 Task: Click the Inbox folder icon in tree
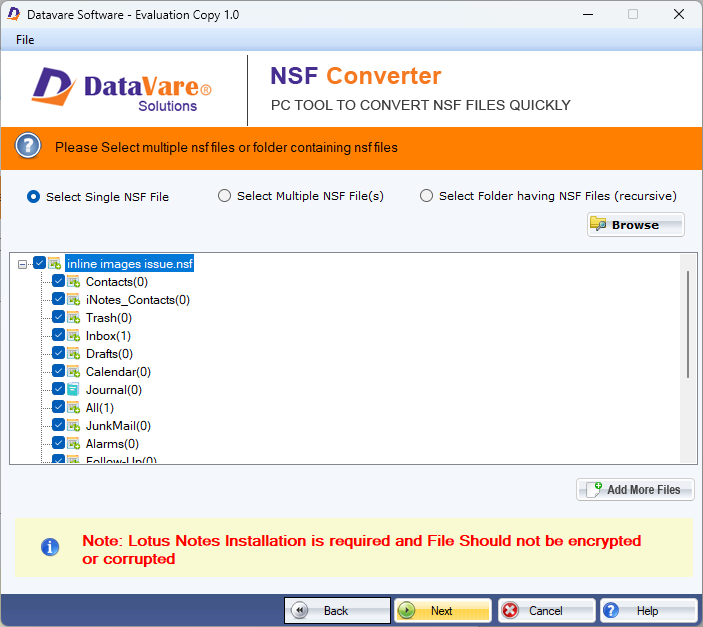[x=74, y=336]
